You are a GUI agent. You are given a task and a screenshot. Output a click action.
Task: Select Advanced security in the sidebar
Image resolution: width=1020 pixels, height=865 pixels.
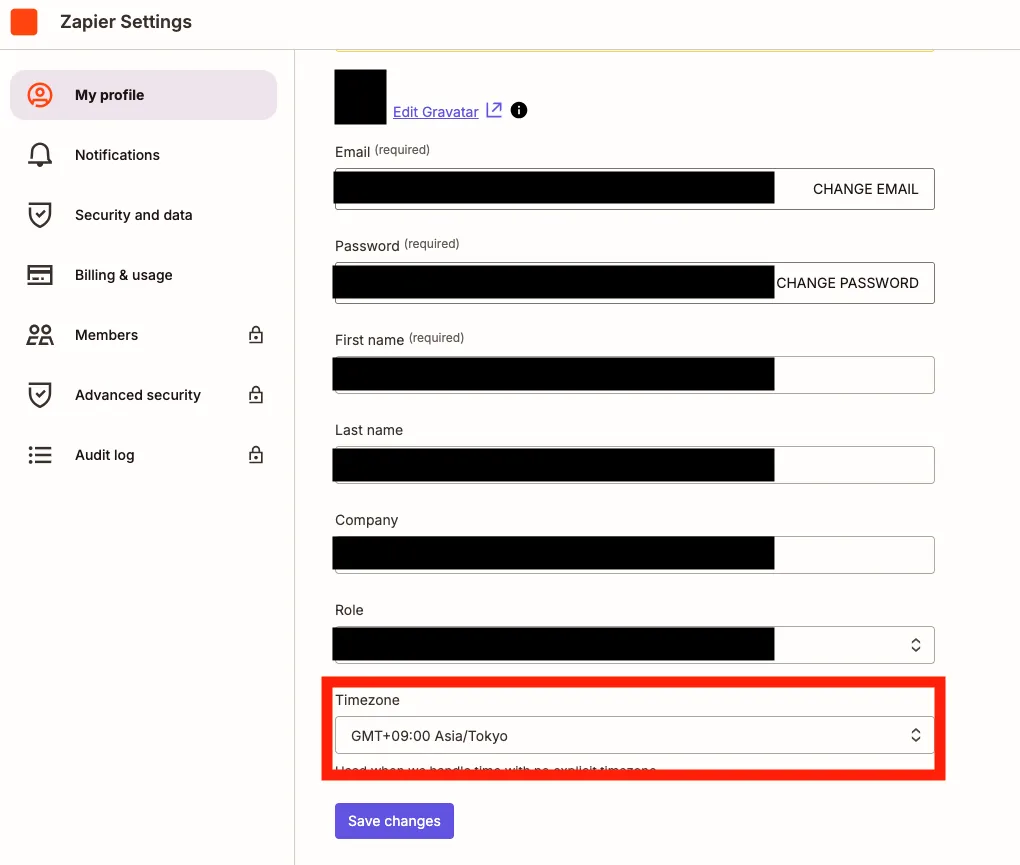click(x=143, y=395)
